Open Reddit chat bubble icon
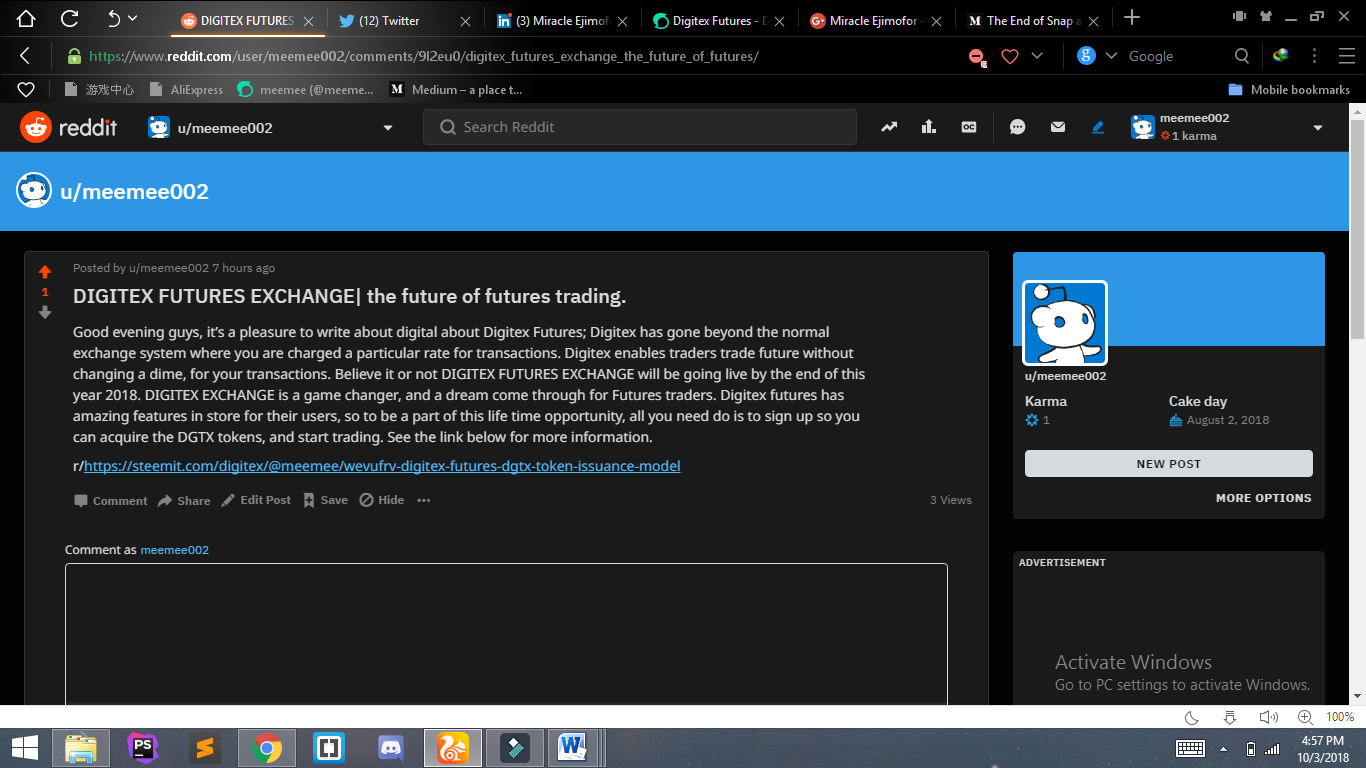The width and height of the screenshot is (1366, 768). 1018,127
